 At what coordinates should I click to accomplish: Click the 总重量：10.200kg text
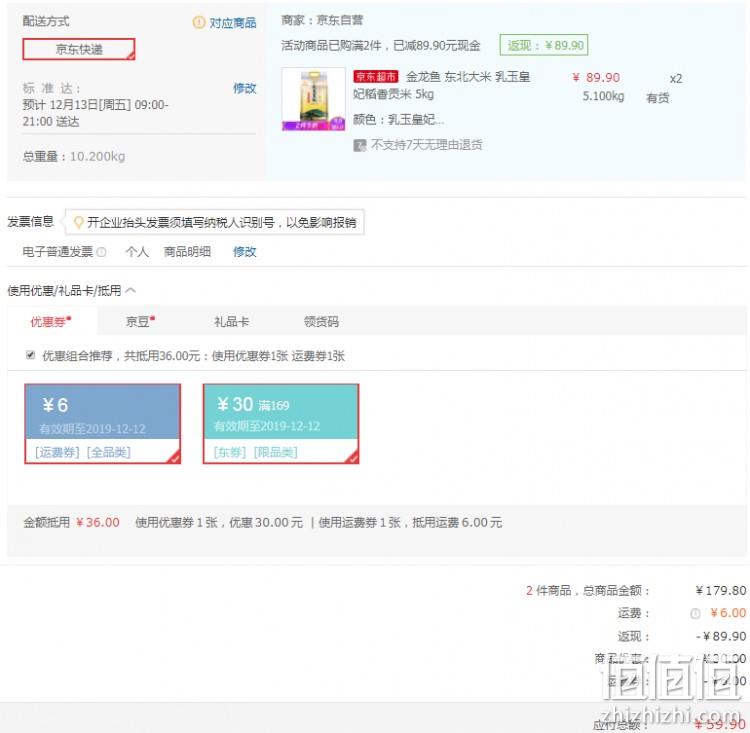[x=74, y=156]
